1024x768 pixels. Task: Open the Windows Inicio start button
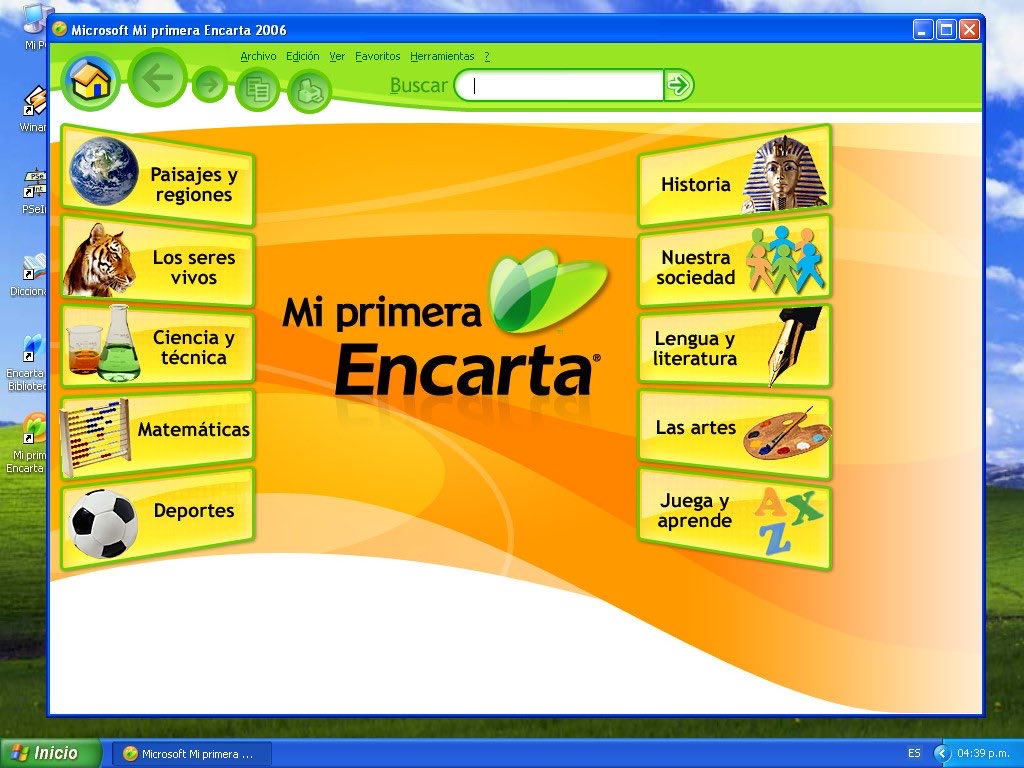point(50,753)
